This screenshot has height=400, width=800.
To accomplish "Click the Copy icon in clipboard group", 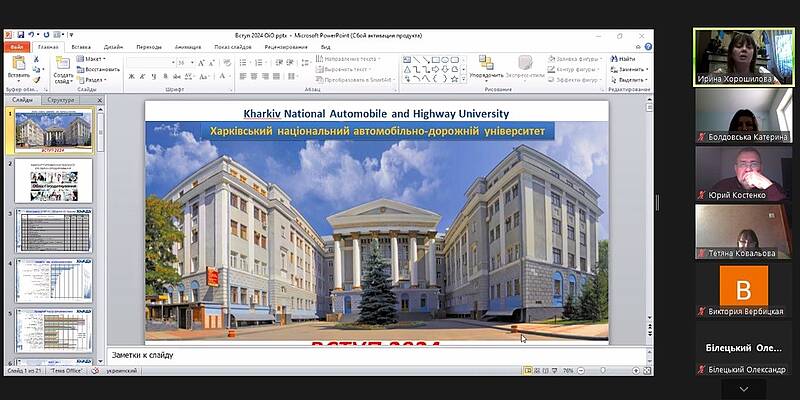I will [36, 69].
